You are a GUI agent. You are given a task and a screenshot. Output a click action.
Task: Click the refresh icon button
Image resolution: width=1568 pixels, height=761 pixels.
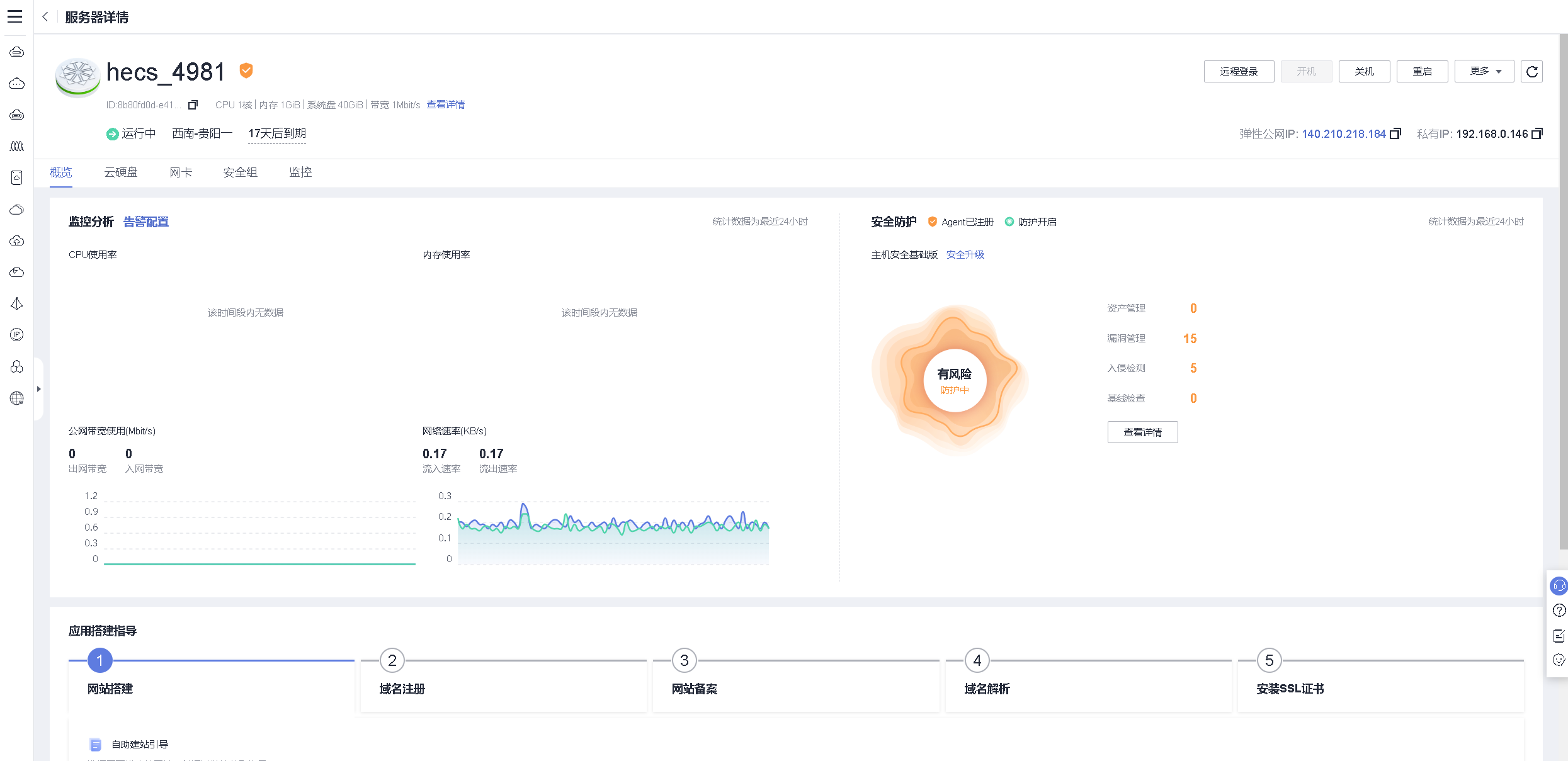pos(1531,72)
